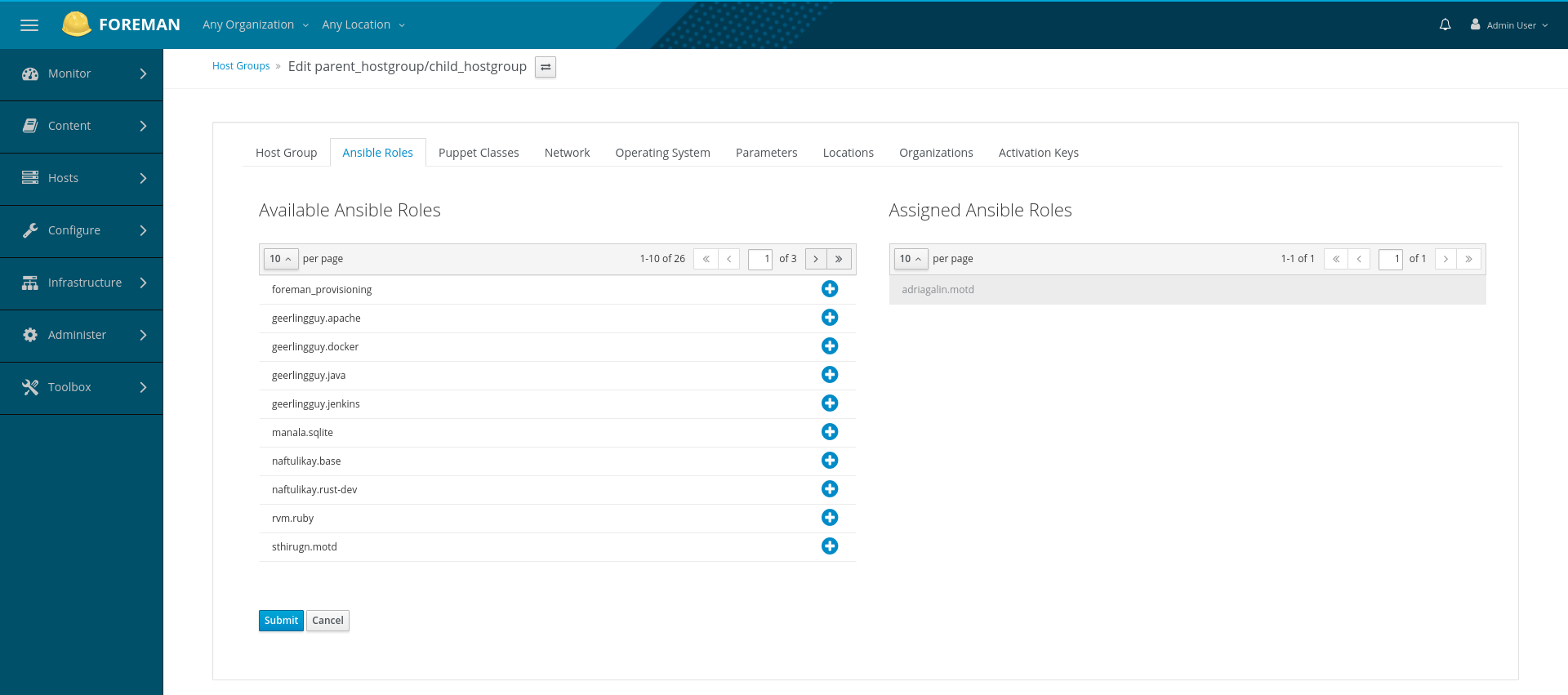Add the naftulikay.rust-dev role
Screen dimensions: 1568x695
tap(830, 489)
